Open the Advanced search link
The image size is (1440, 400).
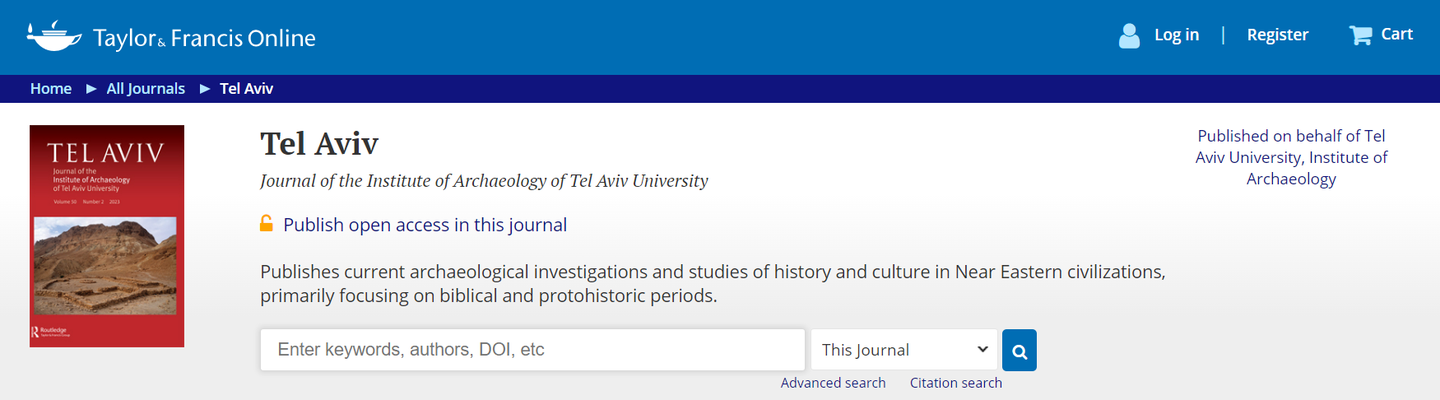click(833, 383)
